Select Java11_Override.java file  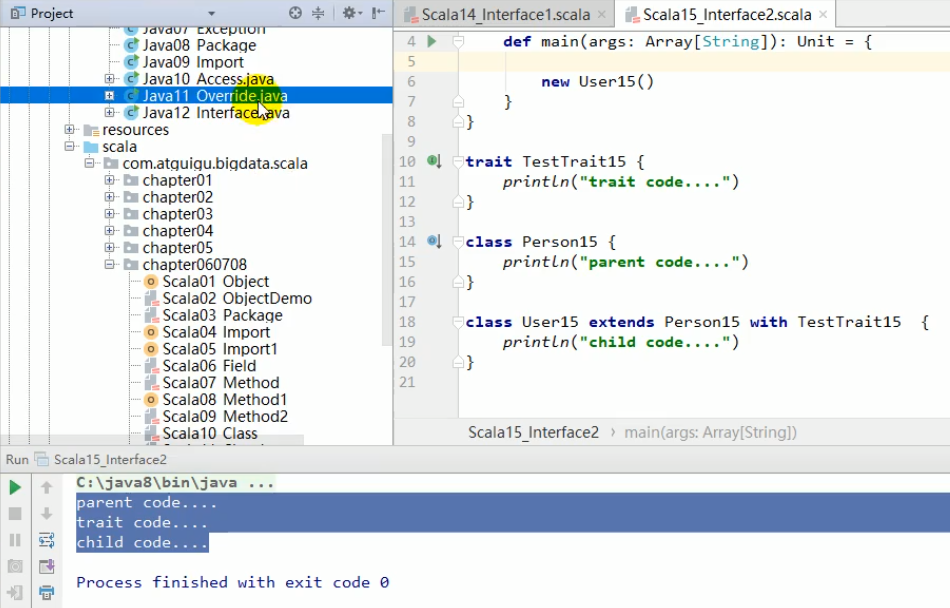point(214,96)
